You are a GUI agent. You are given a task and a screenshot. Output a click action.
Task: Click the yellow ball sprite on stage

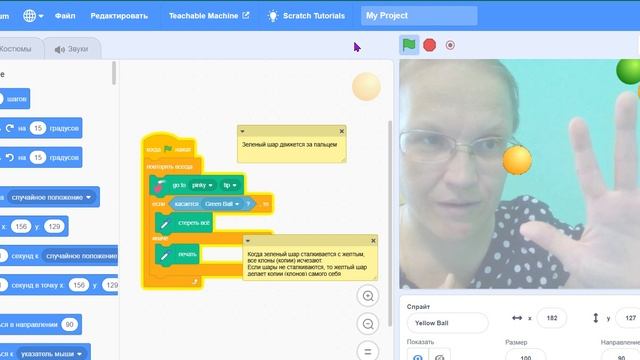point(517,160)
